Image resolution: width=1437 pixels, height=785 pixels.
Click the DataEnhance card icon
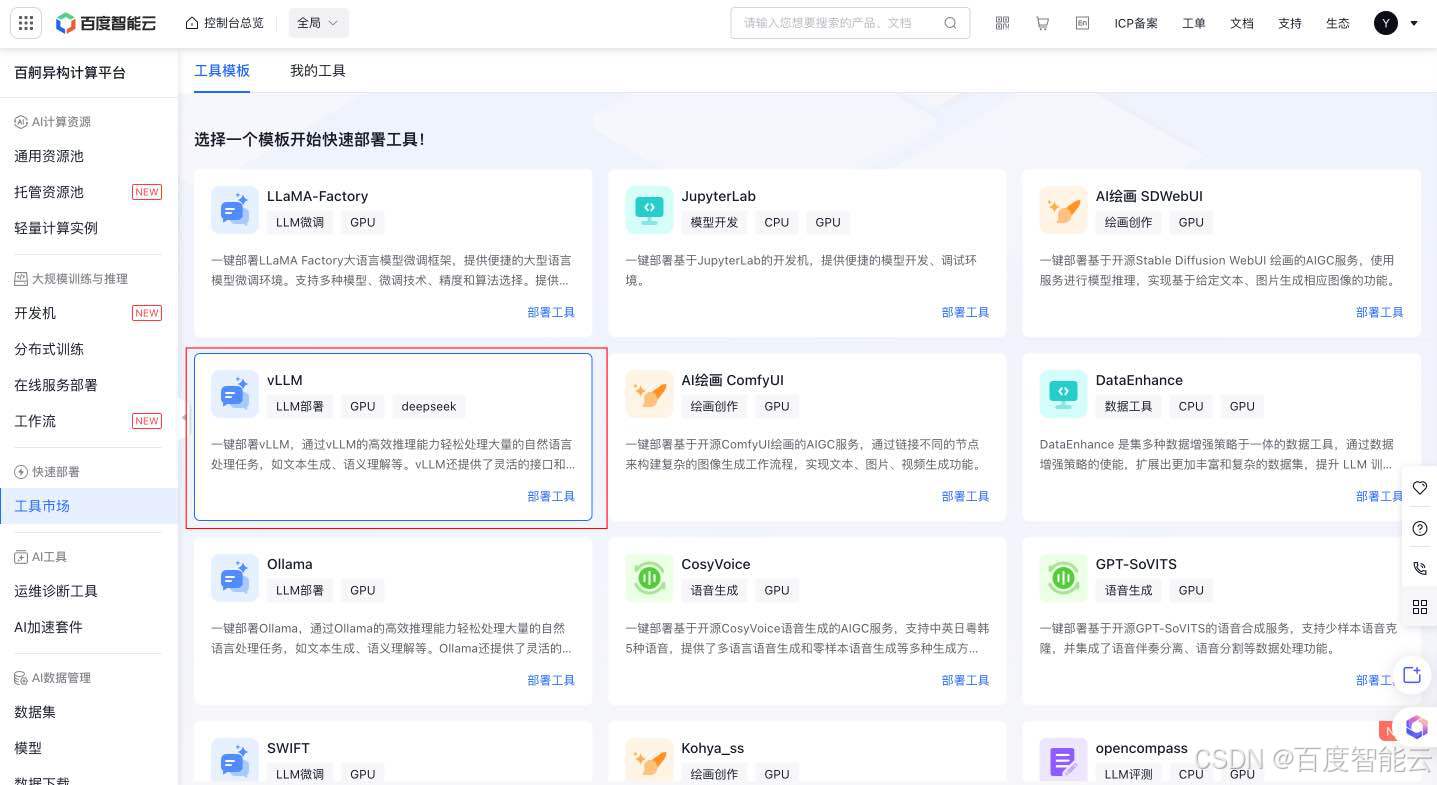[1064, 394]
